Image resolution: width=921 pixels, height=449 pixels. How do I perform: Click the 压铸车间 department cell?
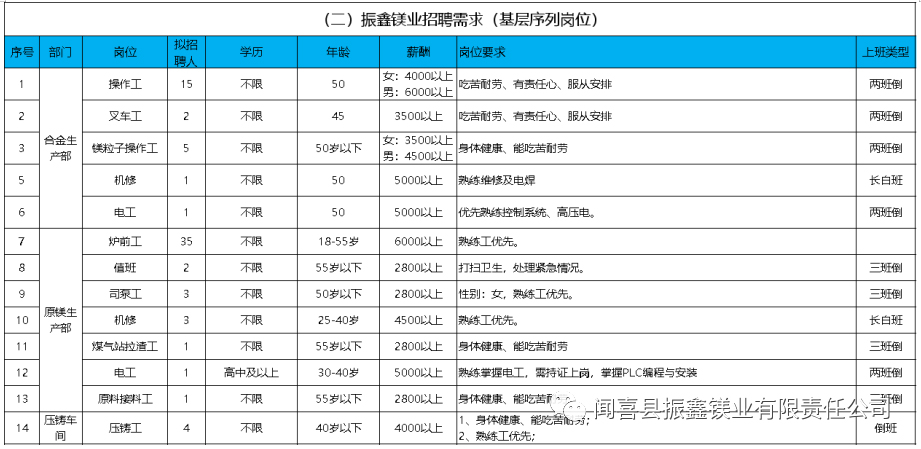(x=59, y=427)
